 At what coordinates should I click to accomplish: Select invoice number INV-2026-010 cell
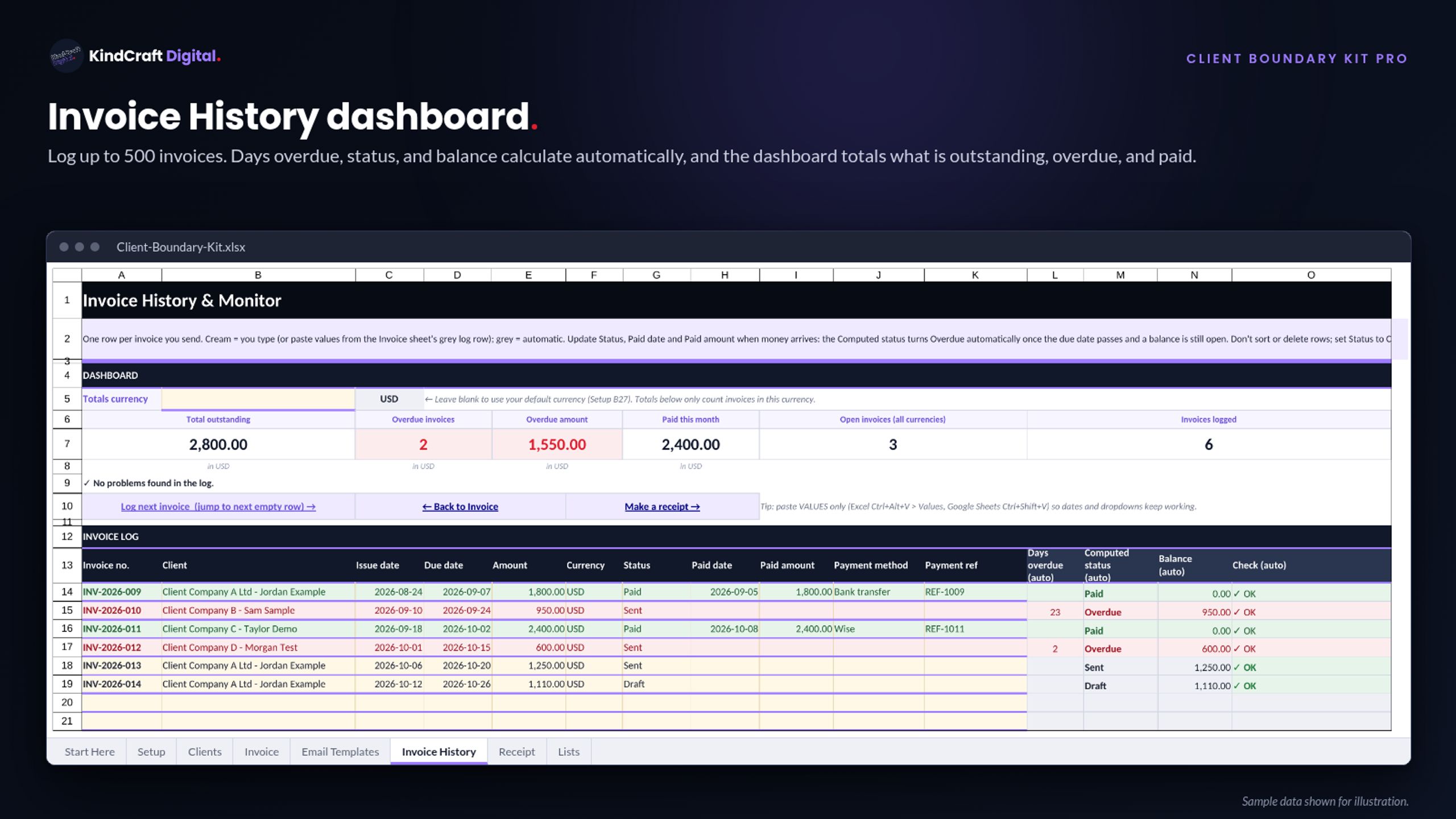coord(122,610)
